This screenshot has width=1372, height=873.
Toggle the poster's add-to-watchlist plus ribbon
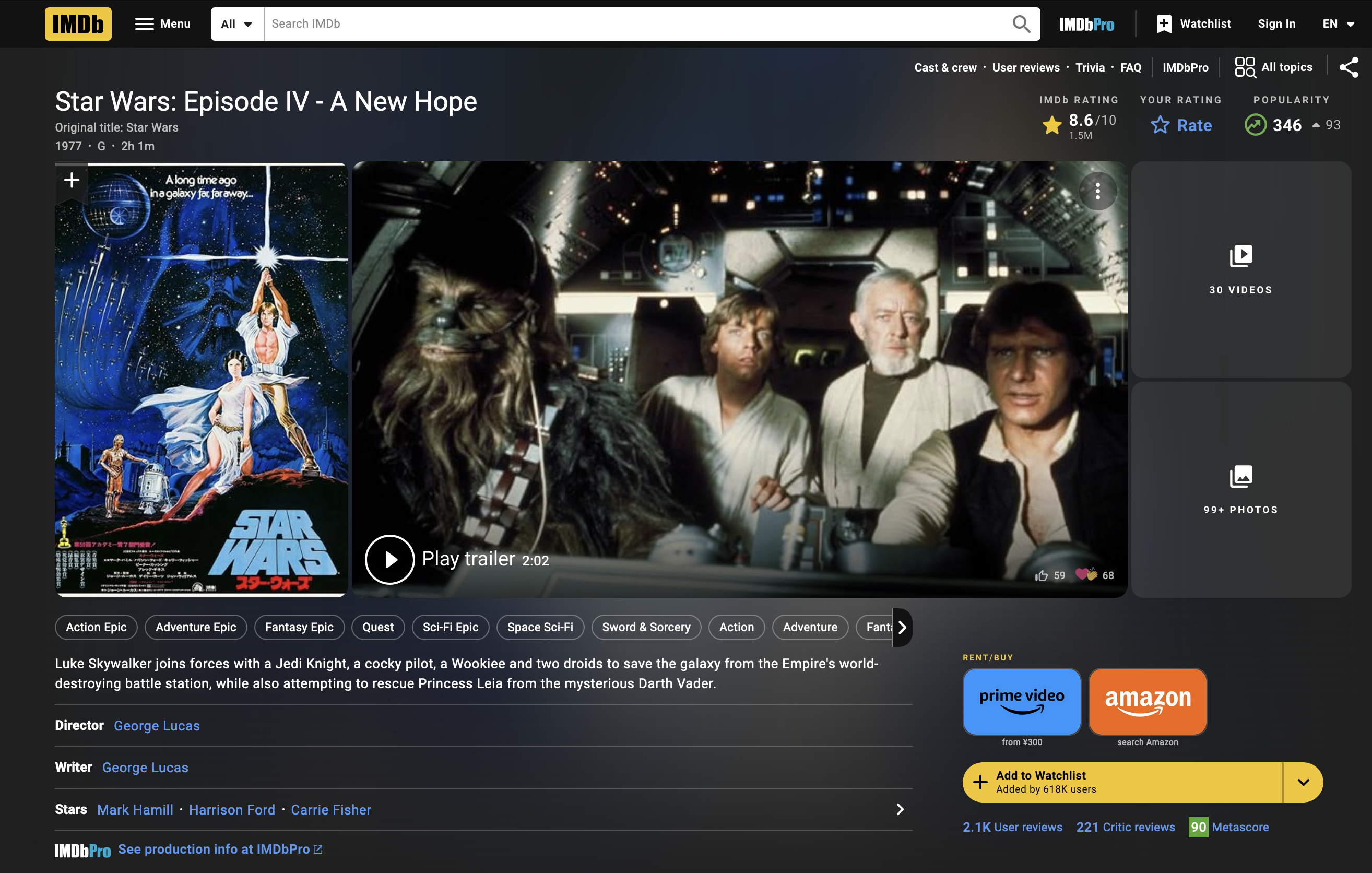[72, 181]
